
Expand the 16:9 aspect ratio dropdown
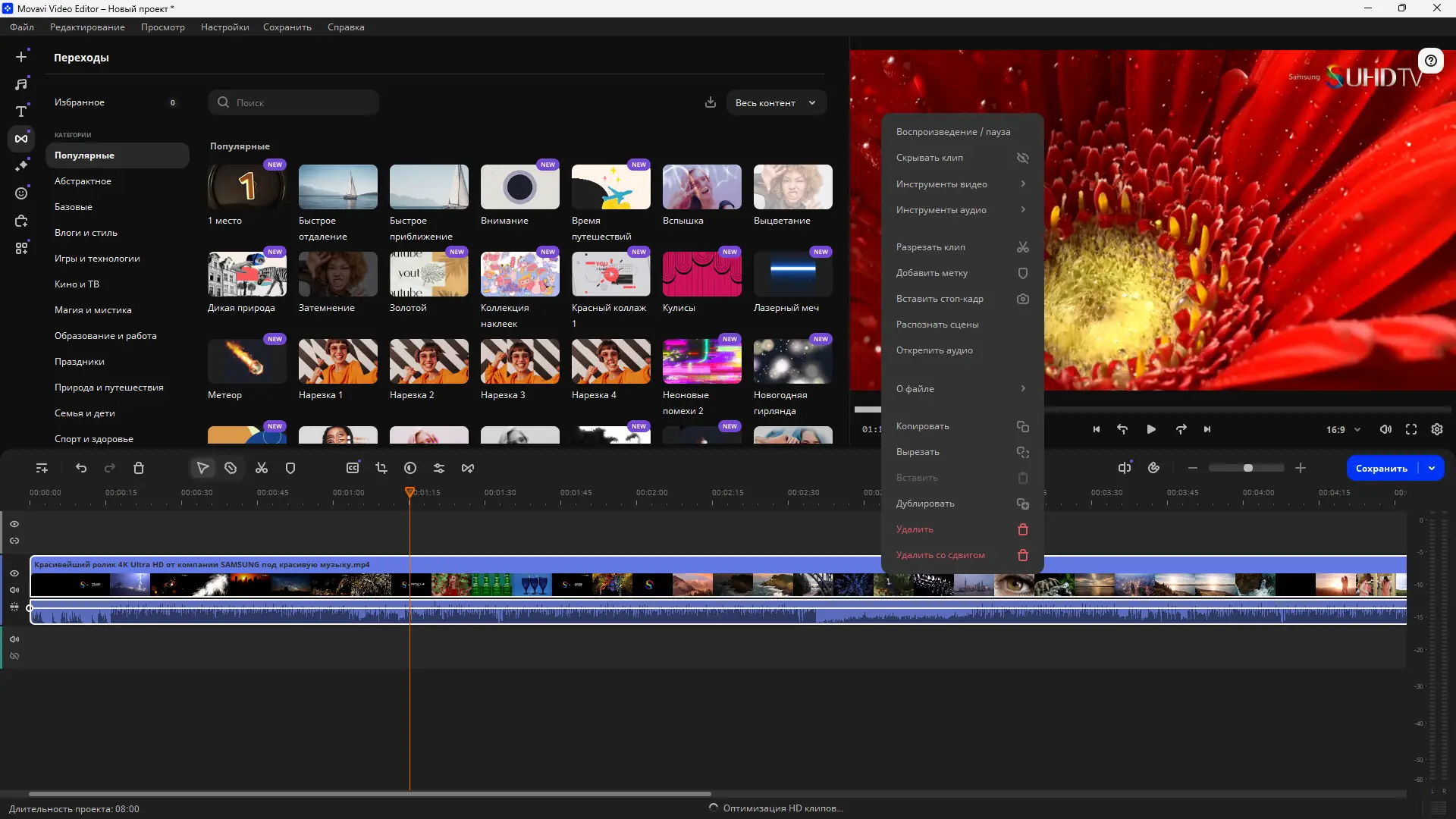(x=1343, y=430)
